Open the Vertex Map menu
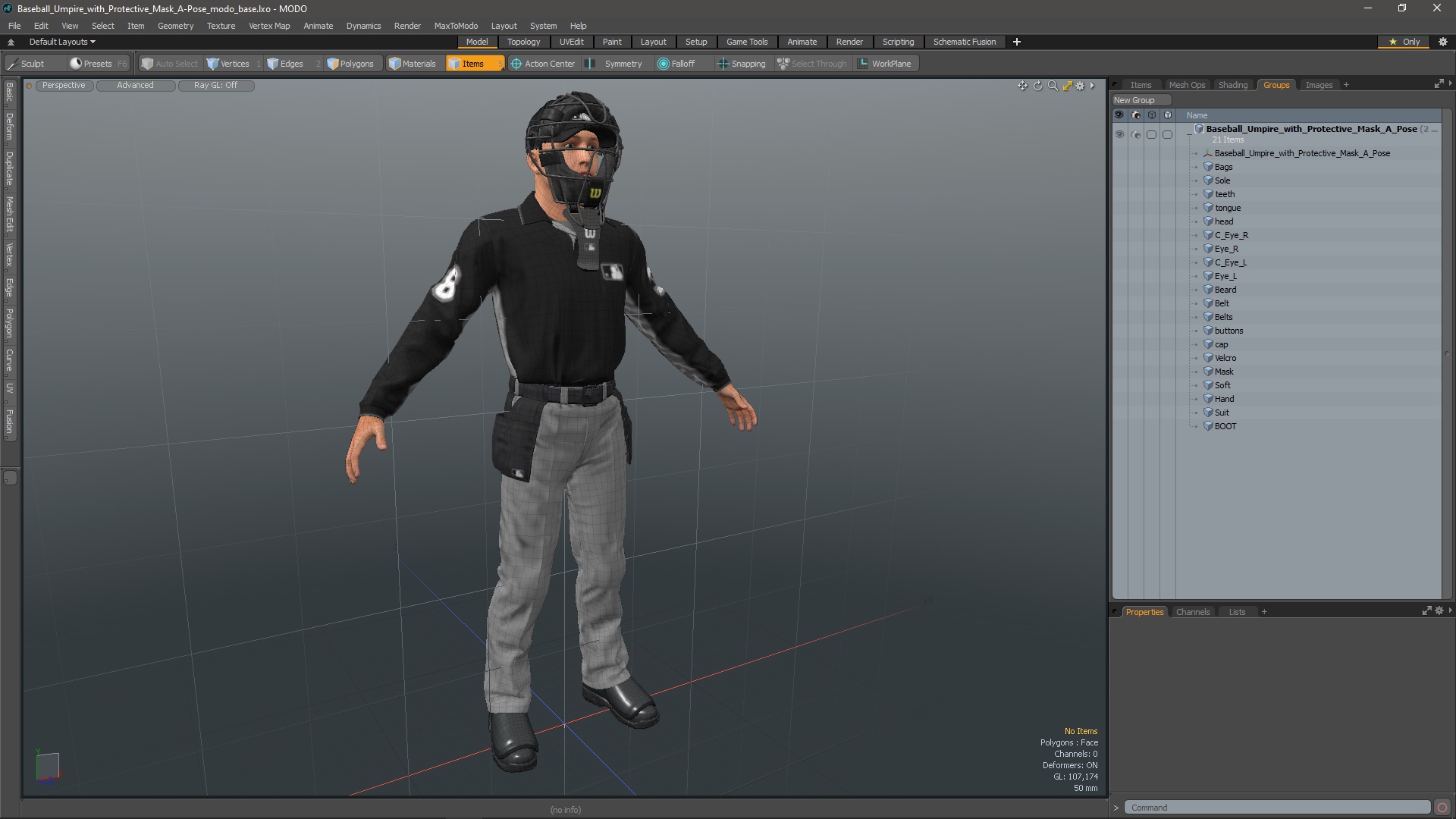Image resolution: width=1456 pixels, height=819 pixels. [269, 26]
